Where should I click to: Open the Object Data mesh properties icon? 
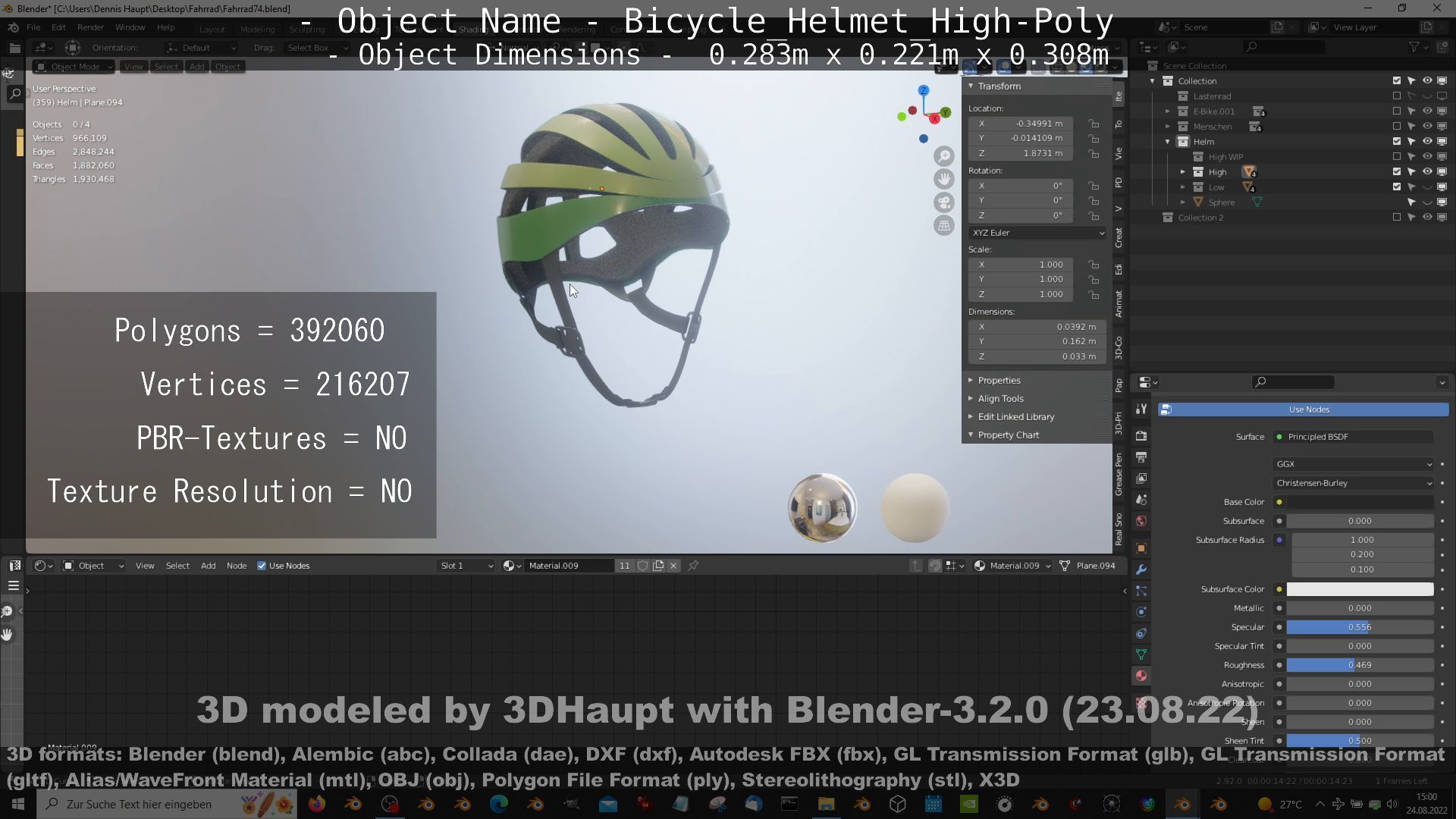pos(1141,654)
